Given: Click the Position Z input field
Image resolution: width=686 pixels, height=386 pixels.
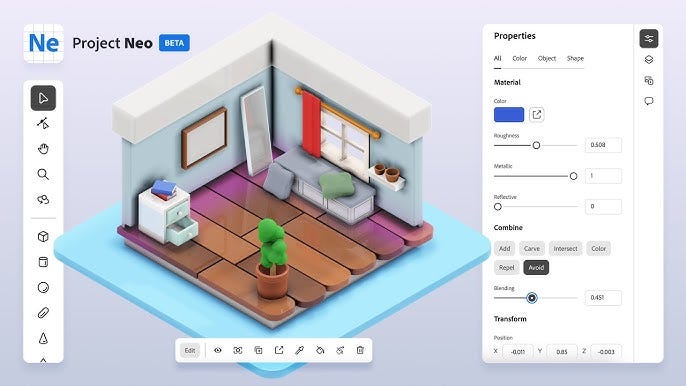Looking at the screenshot, I should [606, 351].
